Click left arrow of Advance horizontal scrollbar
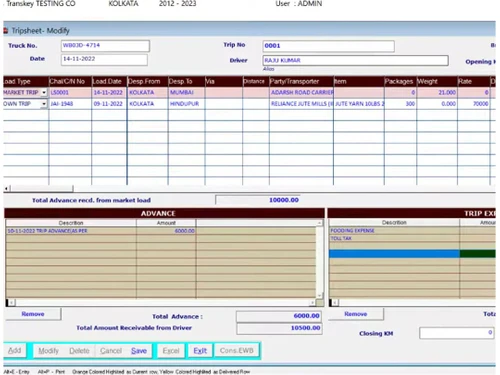 (11, 303)
